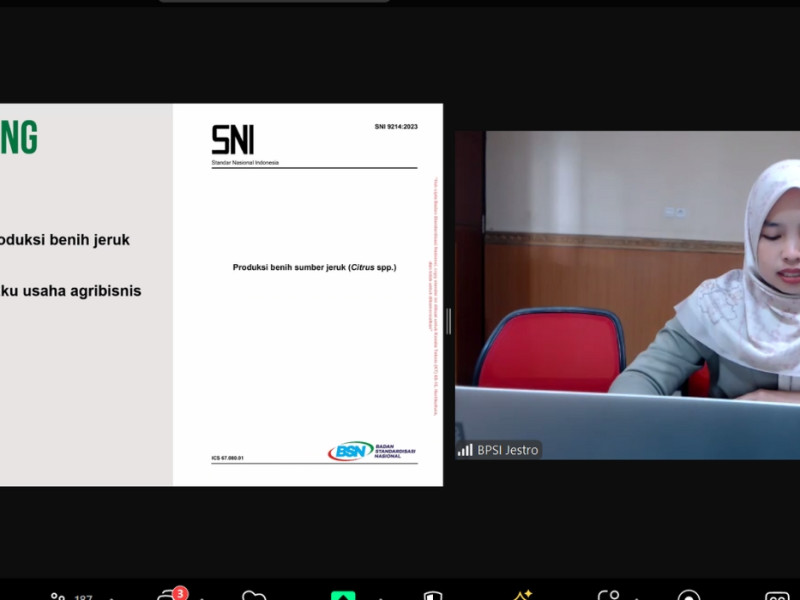Open the Apps icon in the toolbar

(x=608, y=597)
